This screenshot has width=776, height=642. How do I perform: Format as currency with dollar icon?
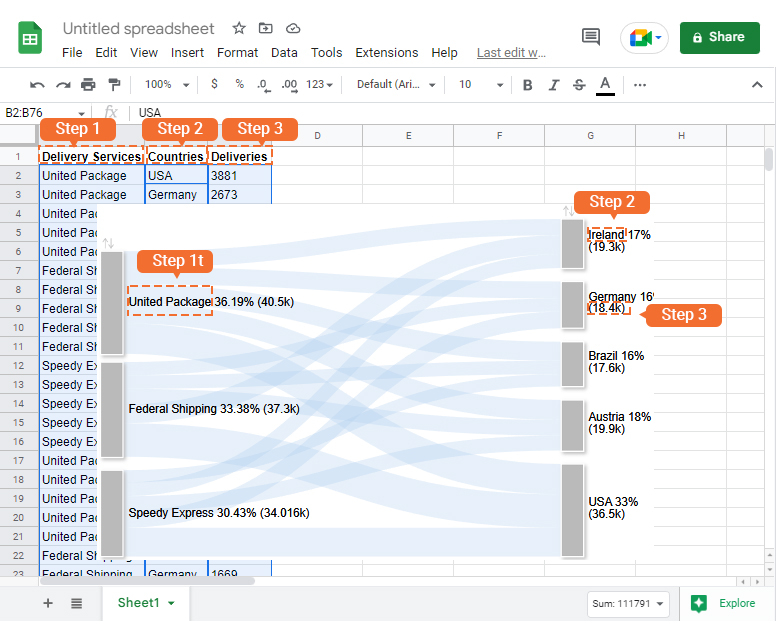coord(214,84)
